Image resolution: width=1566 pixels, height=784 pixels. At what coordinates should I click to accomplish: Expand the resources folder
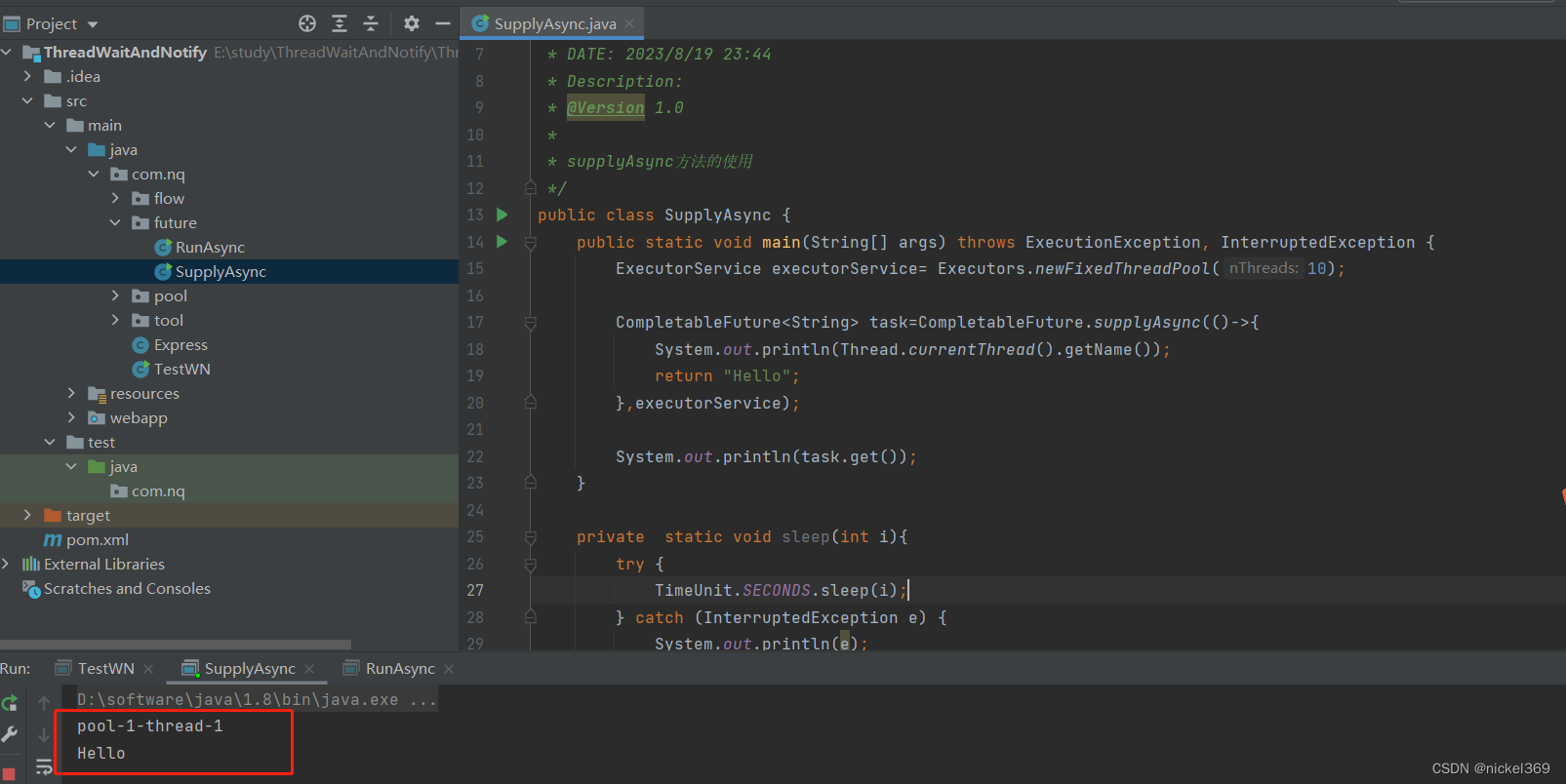point(71,393)
